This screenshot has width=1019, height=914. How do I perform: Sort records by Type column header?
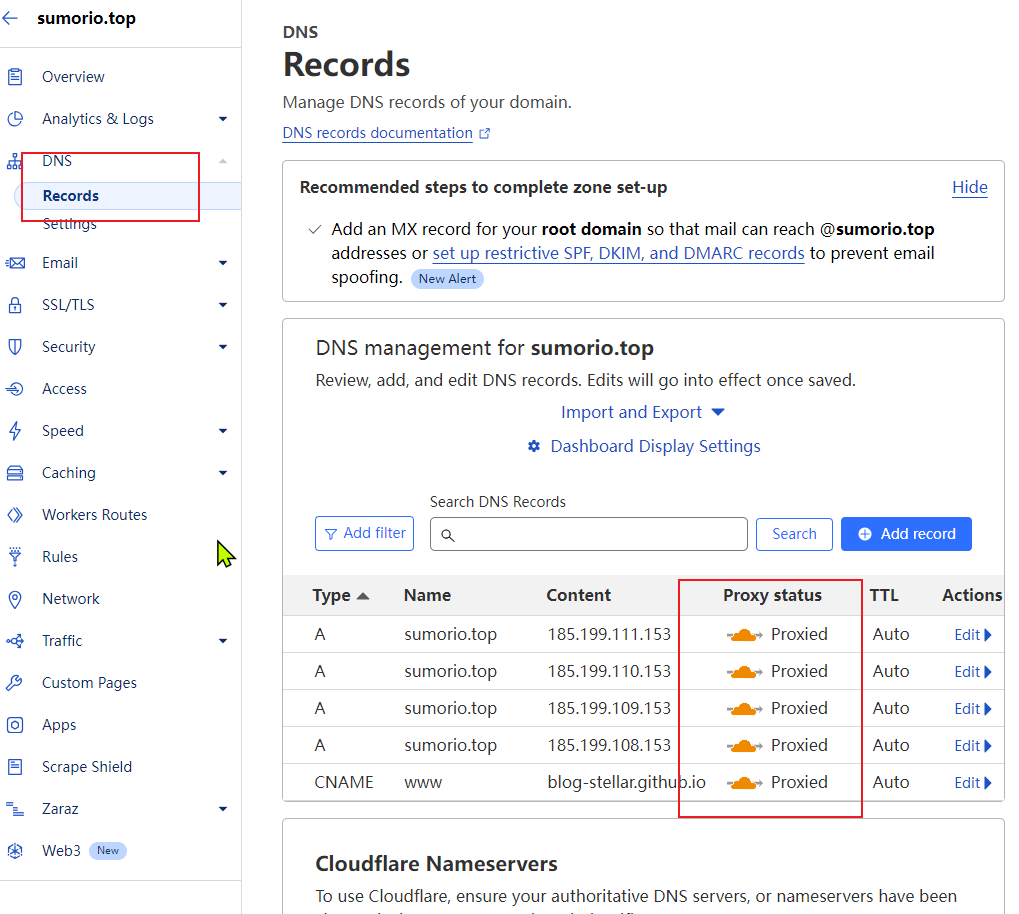(x=341, y=595)
